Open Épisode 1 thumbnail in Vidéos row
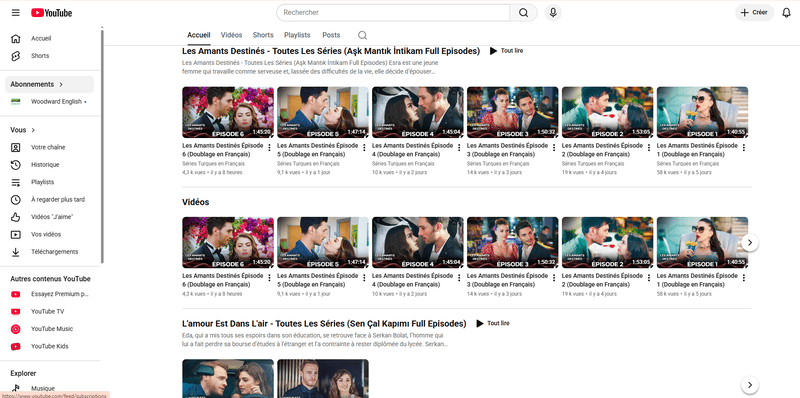This screenshot has height=398, width=800. pyautogui.click(x=703, y=242)
